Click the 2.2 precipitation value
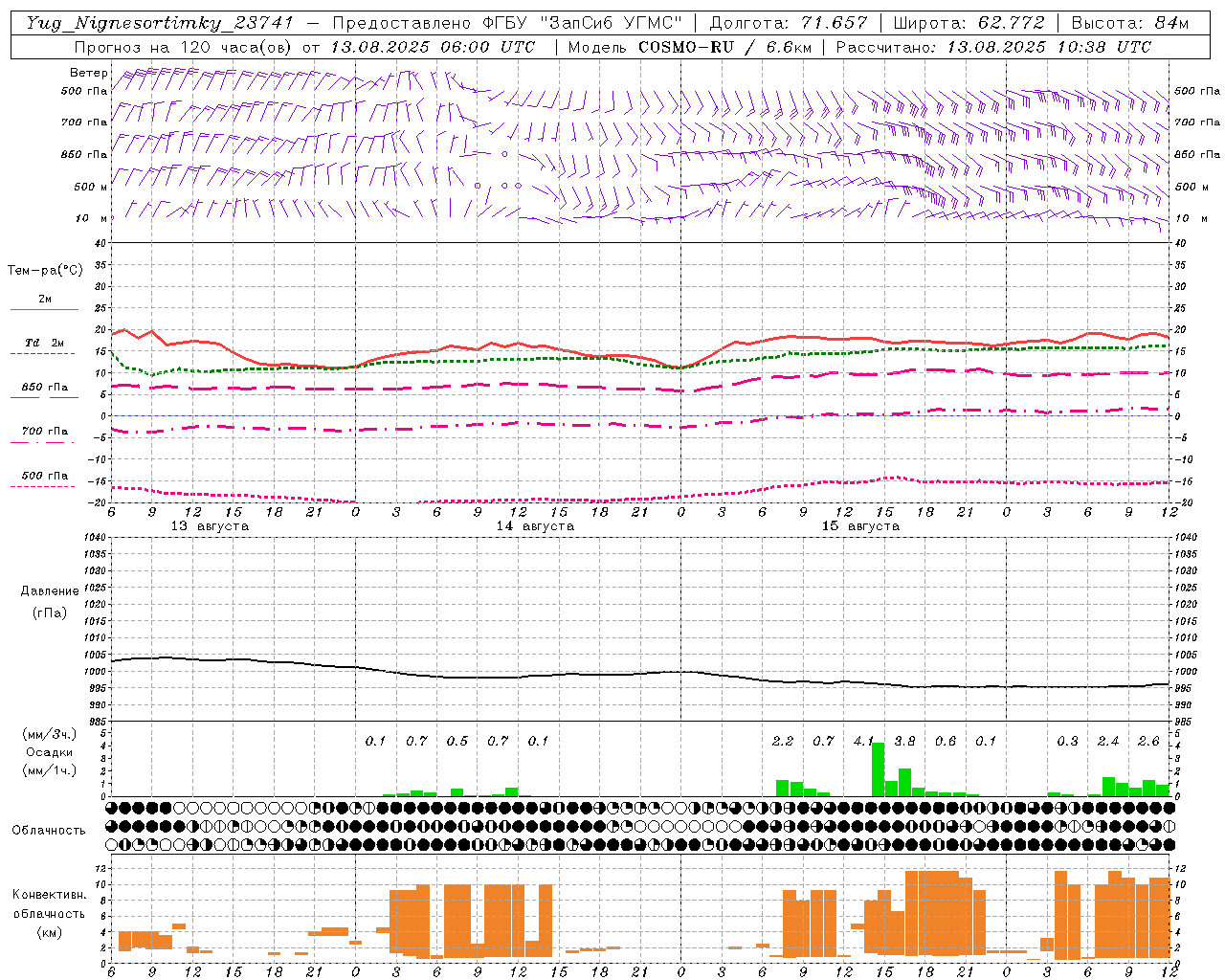1225x980 pixels. coord(783,742)
